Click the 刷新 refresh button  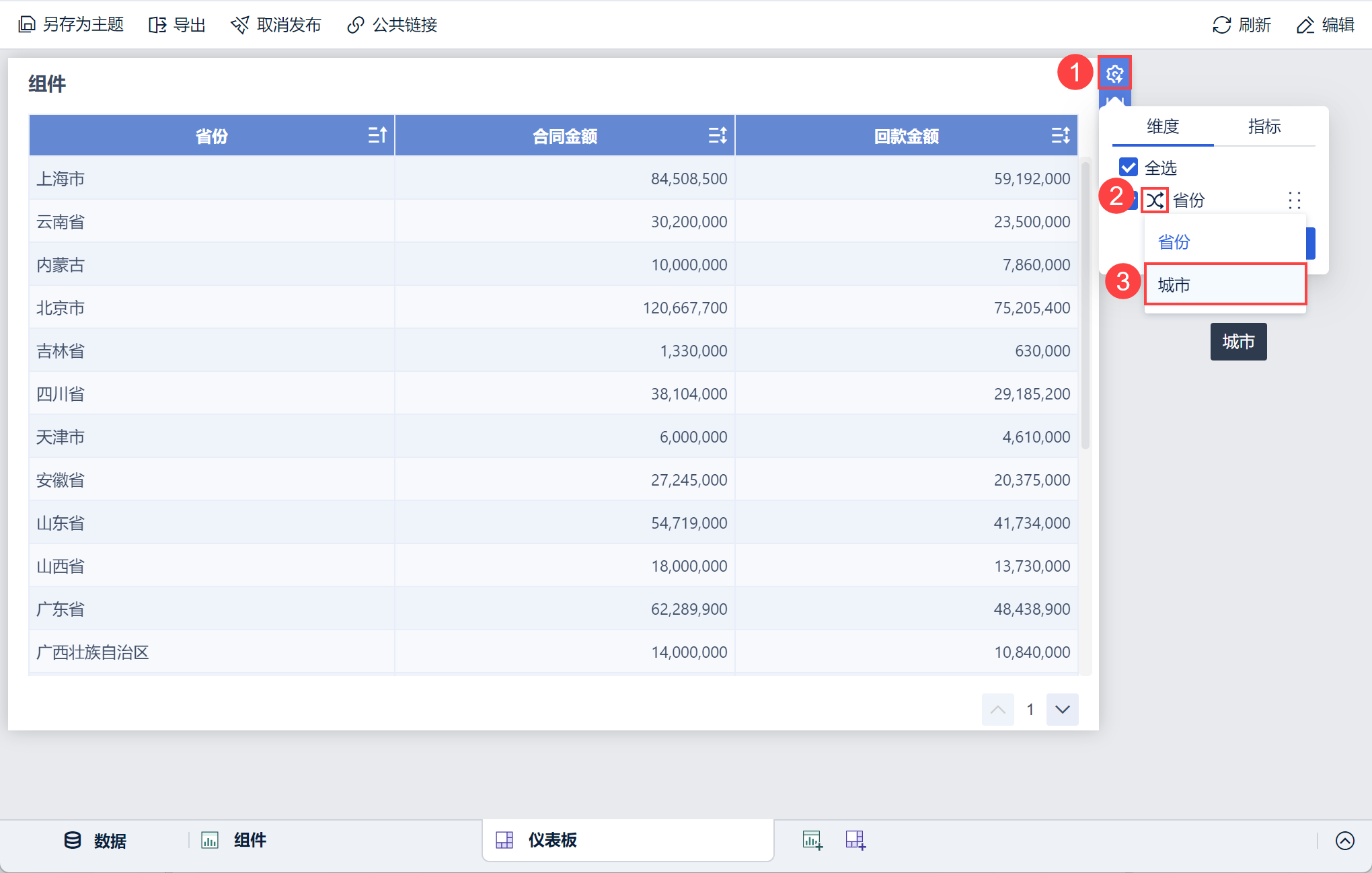point(1242,25)
